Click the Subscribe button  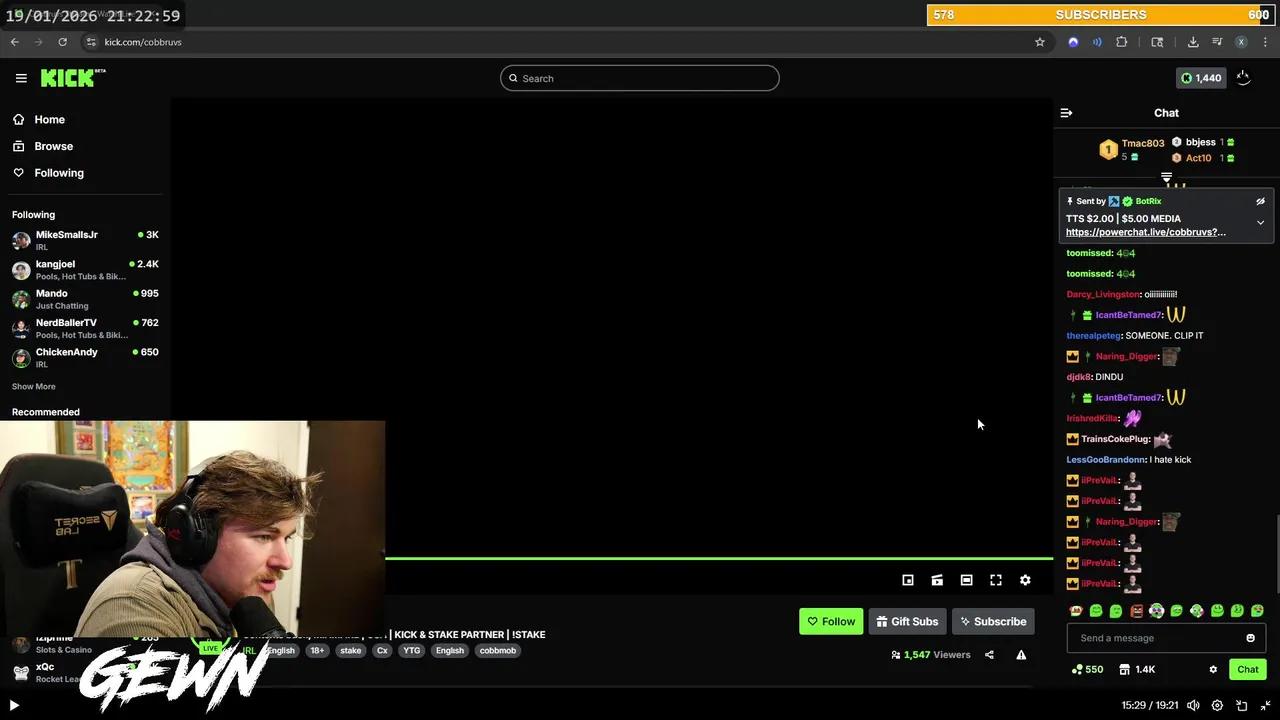click(993, 621)
